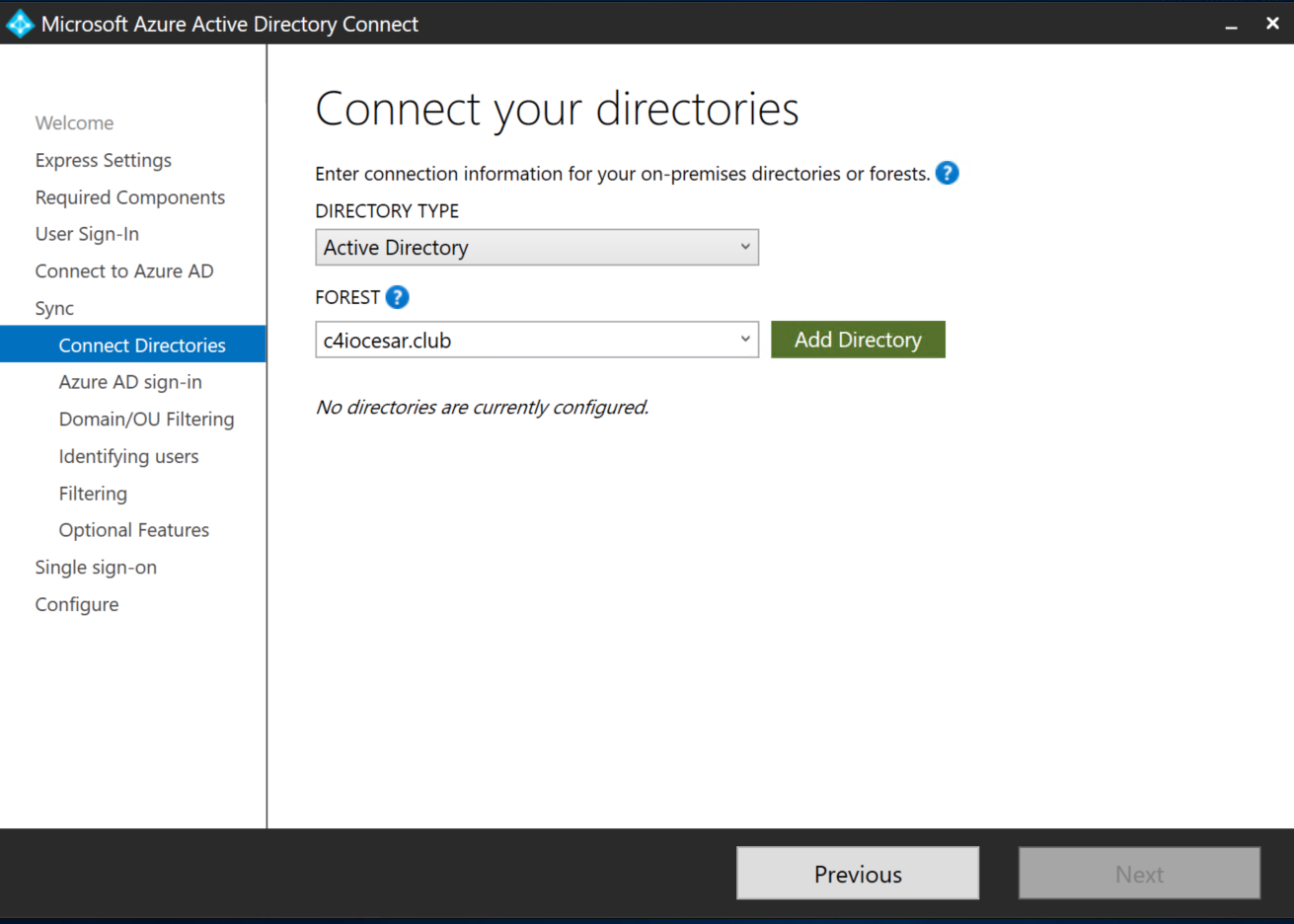The height and width of the screenshot is (924, 1294).
Task: Open help for on-premises directories description
Action: [947, 174]
